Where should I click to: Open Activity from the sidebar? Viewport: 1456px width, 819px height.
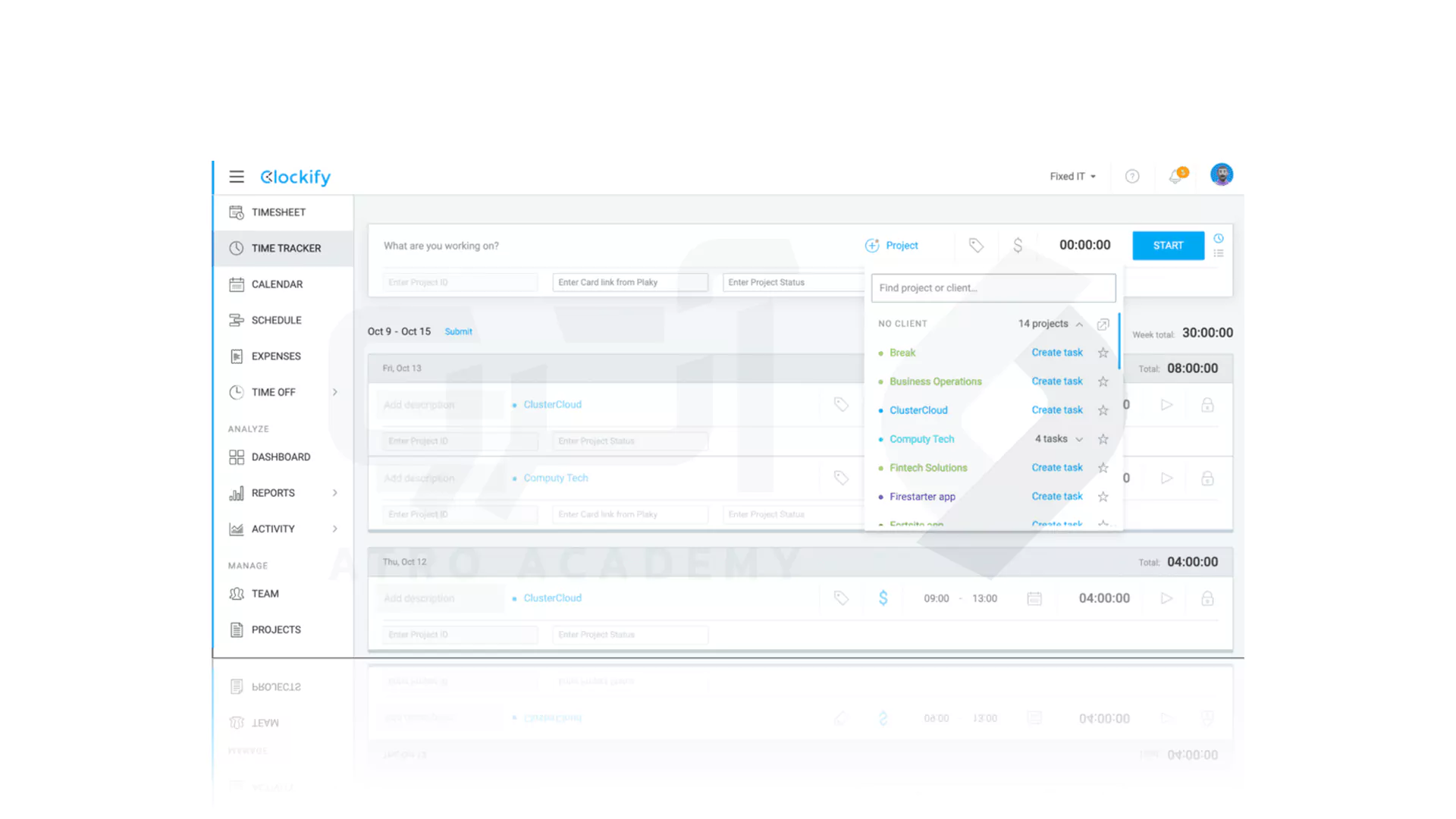click(273, 529)
